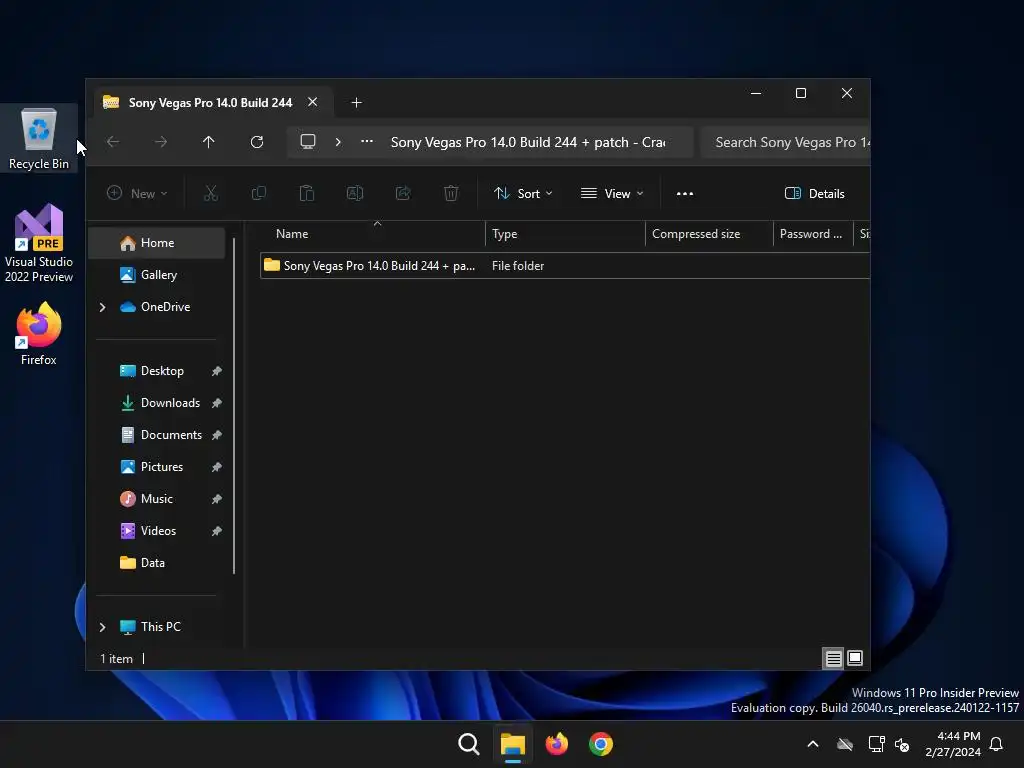Click the OneDrive cloud tray icon
The height and width of the screenshot is (768, 1024).
(845, 744)
